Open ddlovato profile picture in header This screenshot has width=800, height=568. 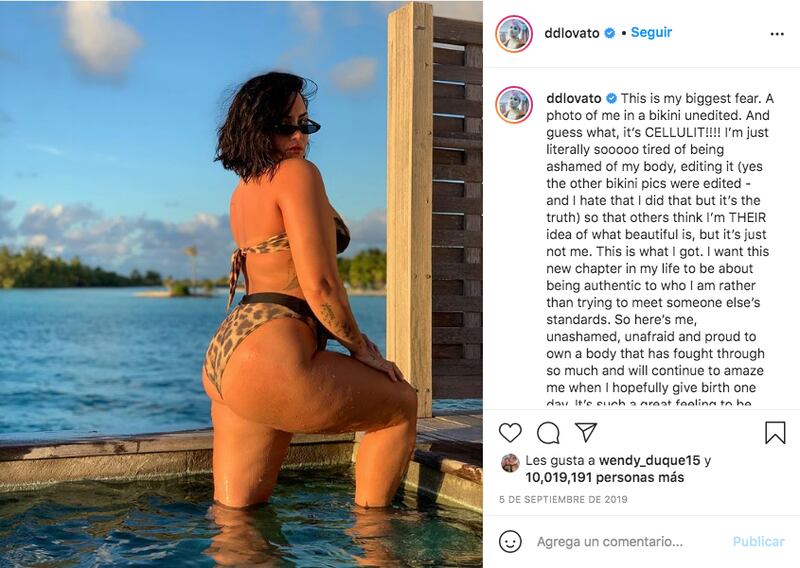(x=514, y=34)
